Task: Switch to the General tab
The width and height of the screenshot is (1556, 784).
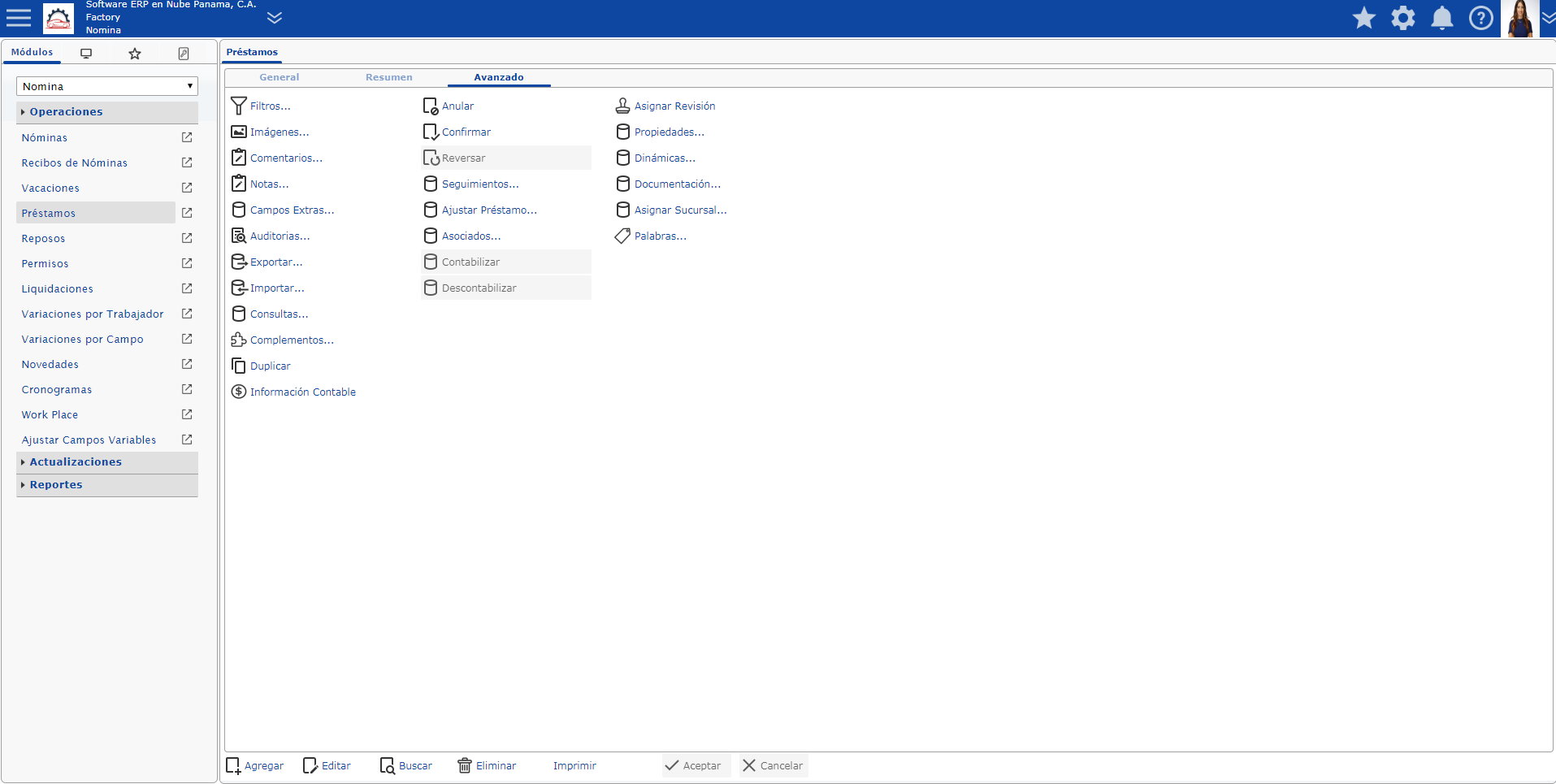Action: point(280,77)
